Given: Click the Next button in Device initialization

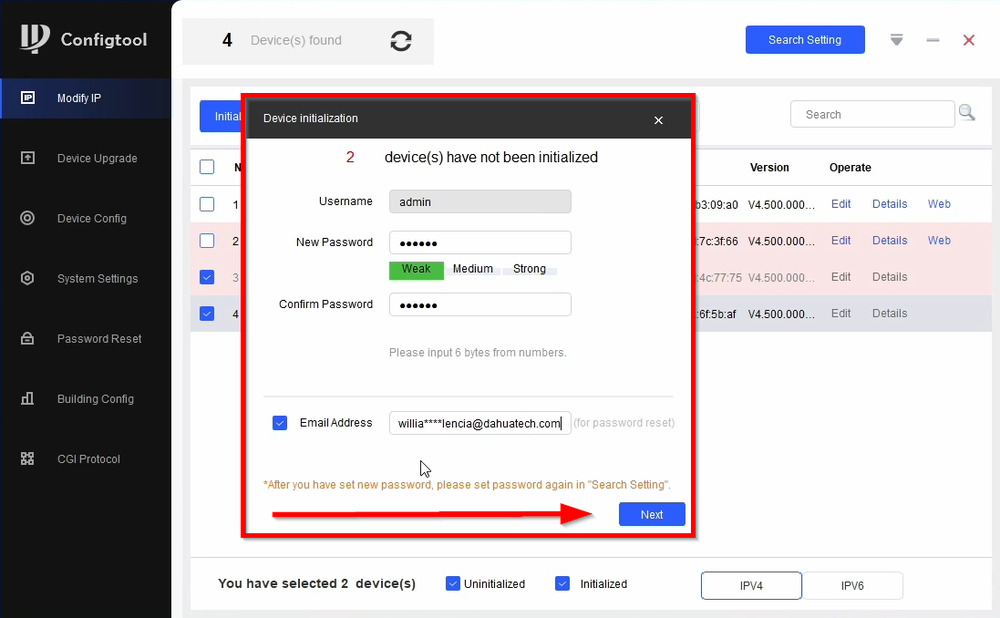Looking at the screenshot, I should [652, 514].
